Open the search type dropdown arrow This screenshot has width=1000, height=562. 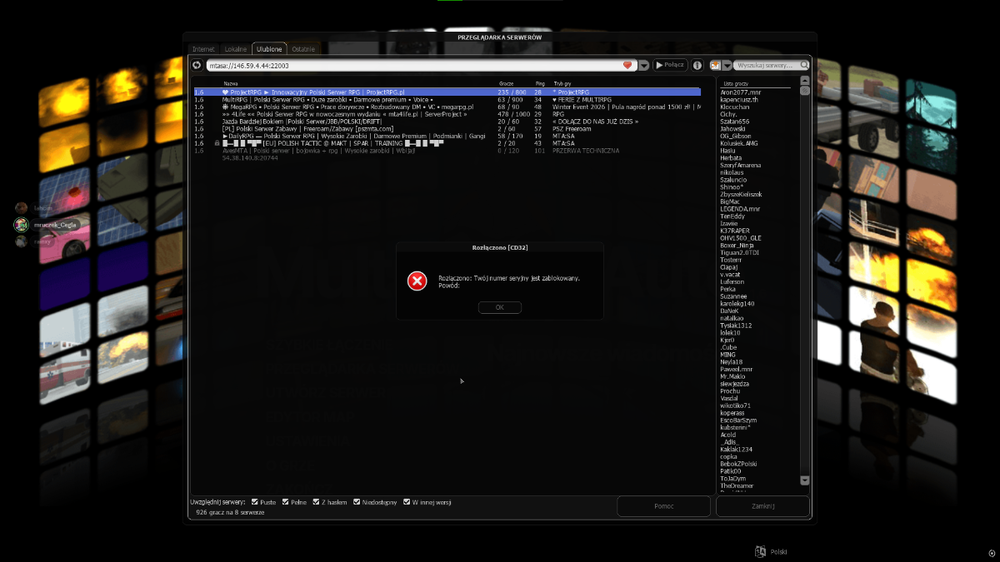727,65
